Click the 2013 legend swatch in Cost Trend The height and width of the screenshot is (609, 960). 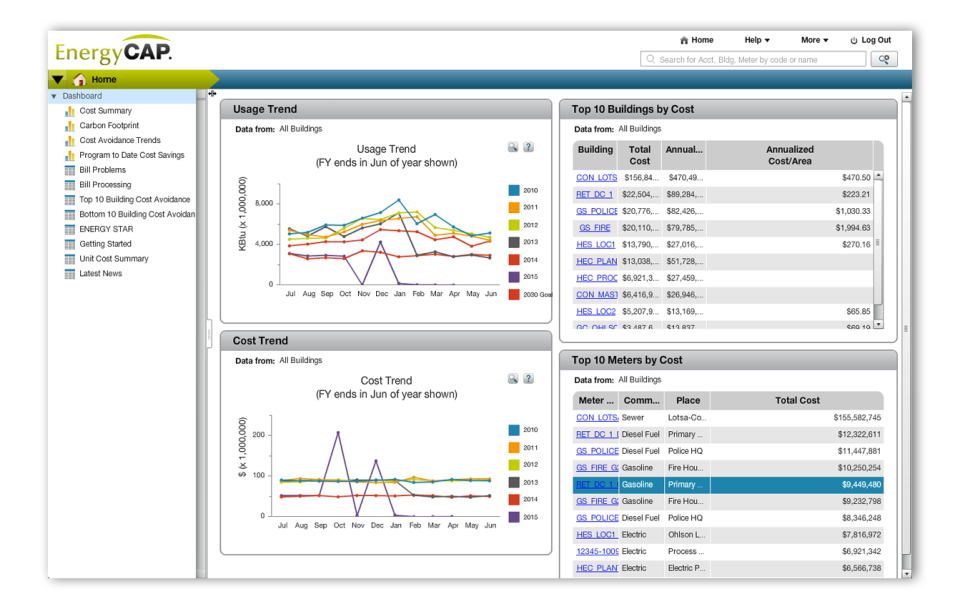[x=514, y=482]
